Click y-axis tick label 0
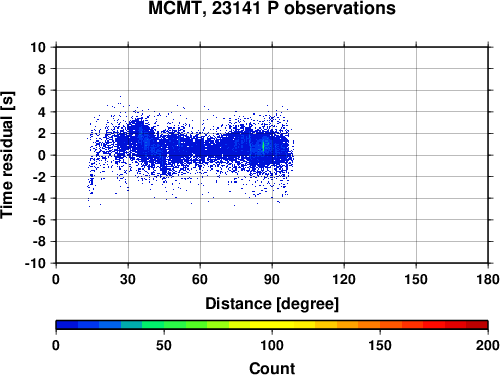The image size is (500, 375). click(42, 155)
